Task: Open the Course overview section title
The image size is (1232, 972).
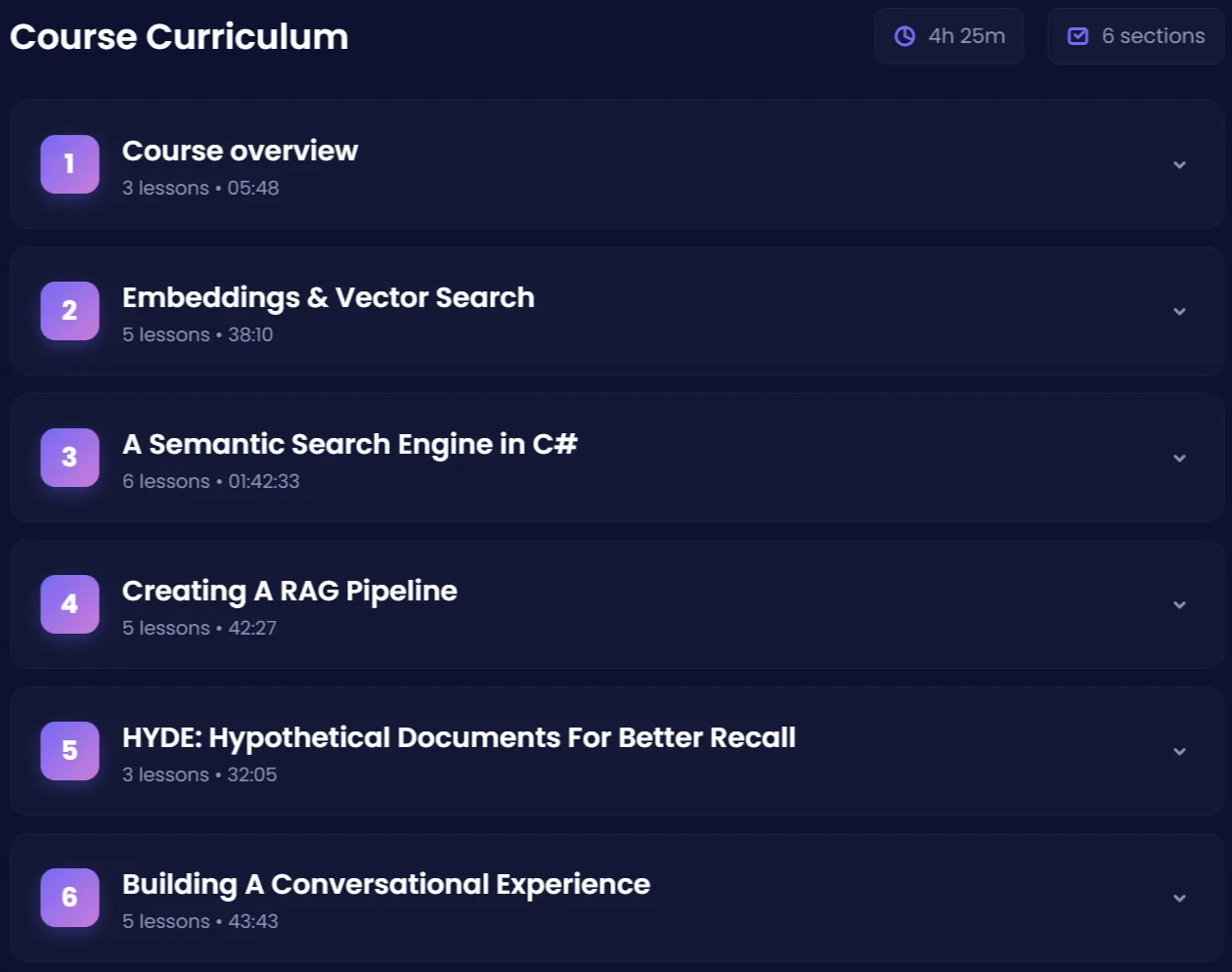Action: [x=240, y=151]
